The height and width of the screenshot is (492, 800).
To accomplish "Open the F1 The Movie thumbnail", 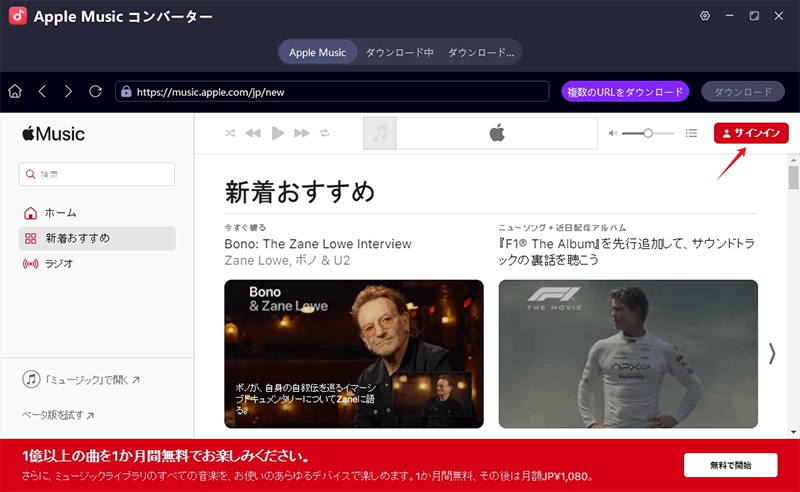I will click(x=628, y=354).
